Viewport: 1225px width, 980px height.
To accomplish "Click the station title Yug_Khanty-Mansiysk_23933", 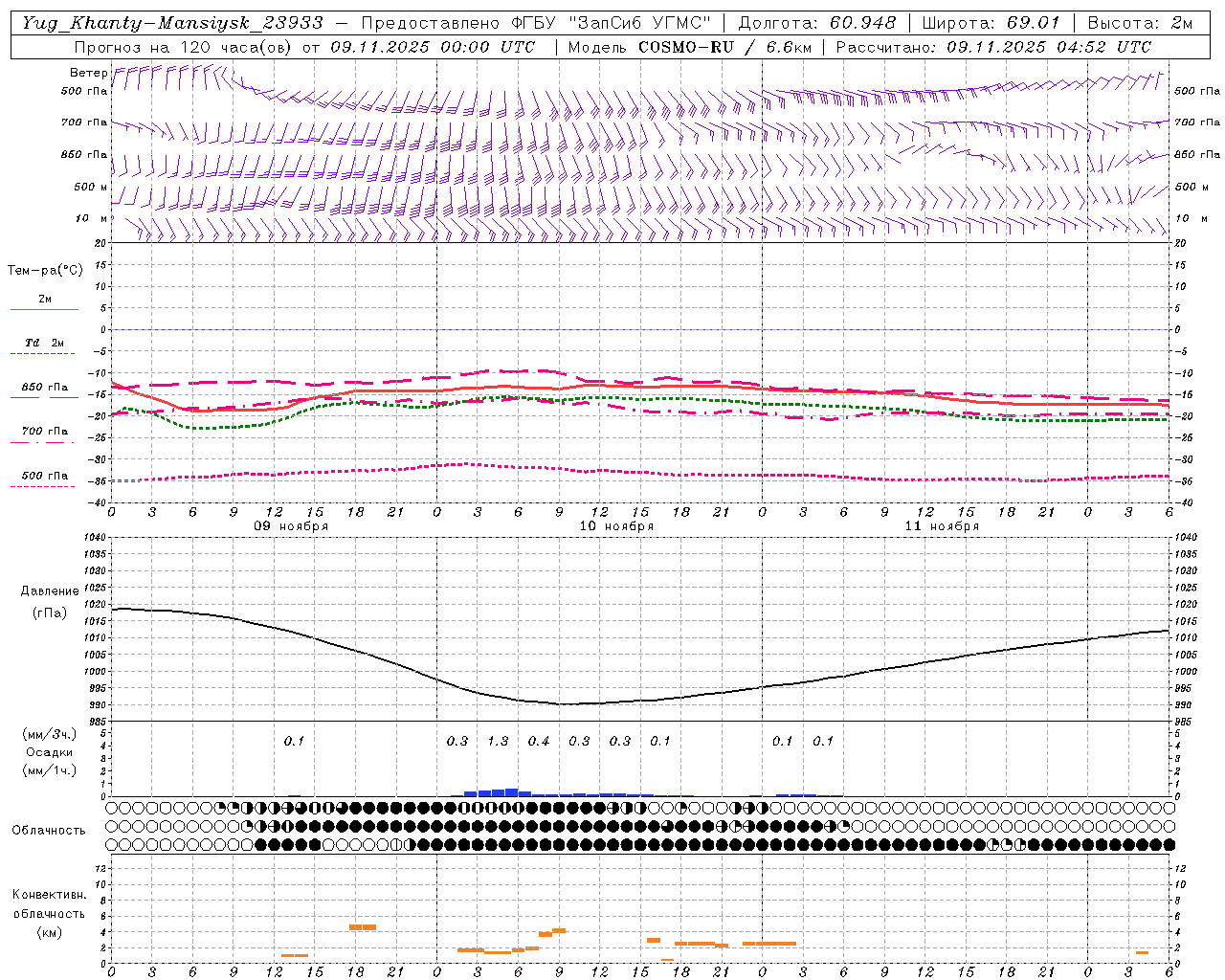I will pyautogui.click(x=173, y=23).
